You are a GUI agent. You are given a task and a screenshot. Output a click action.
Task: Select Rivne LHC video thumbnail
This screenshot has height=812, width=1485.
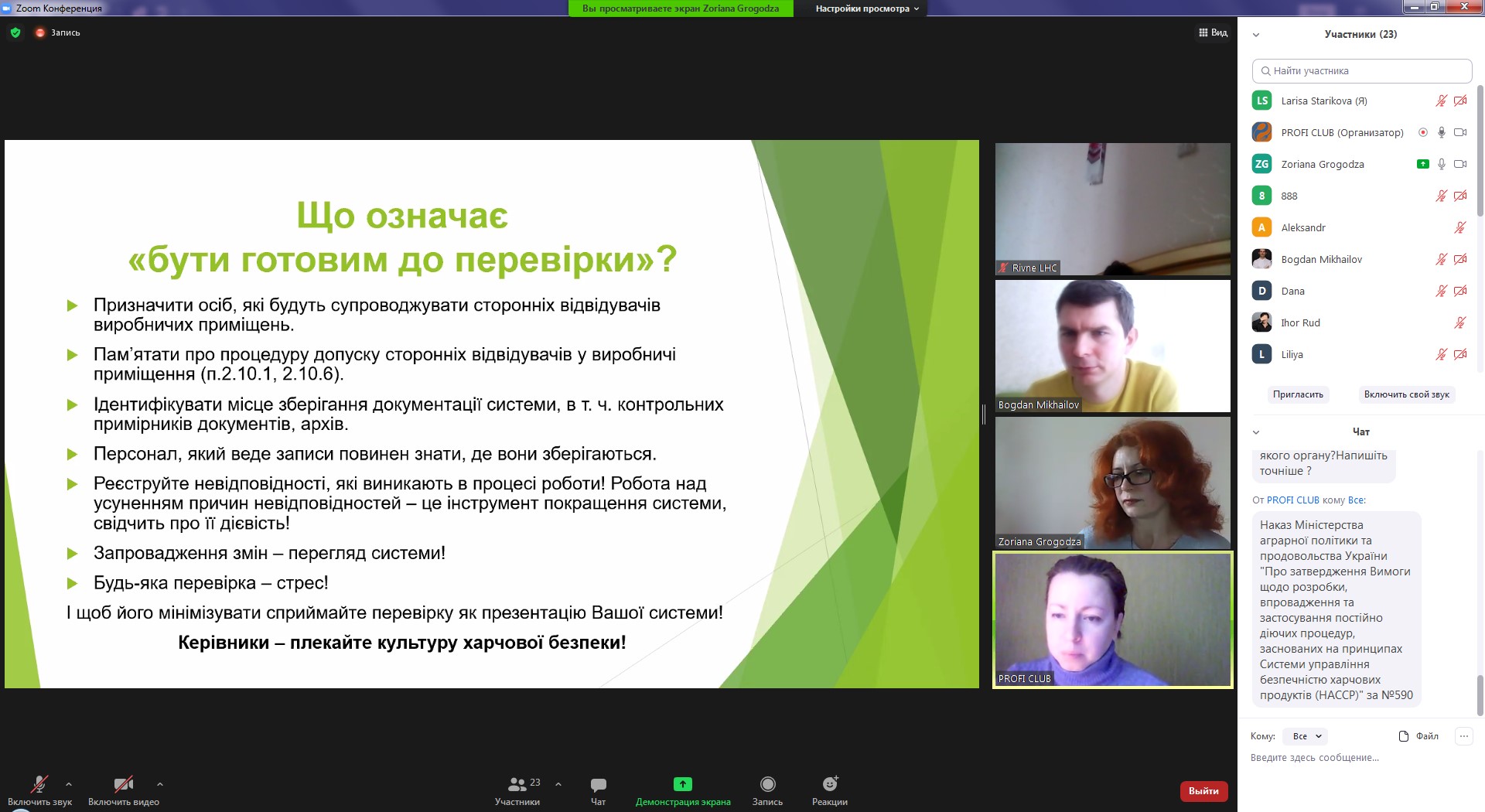point(1112,209)
